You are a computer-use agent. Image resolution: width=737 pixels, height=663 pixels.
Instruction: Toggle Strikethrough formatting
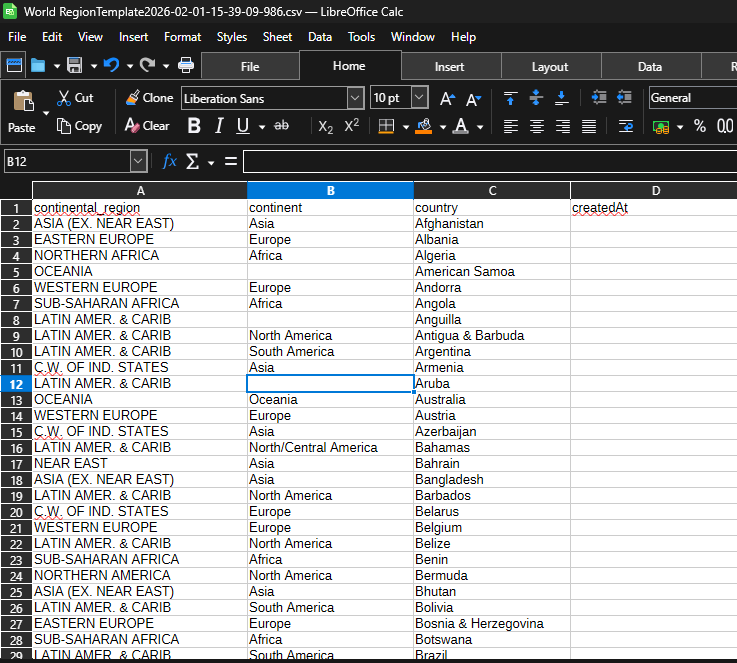[281, 126]
